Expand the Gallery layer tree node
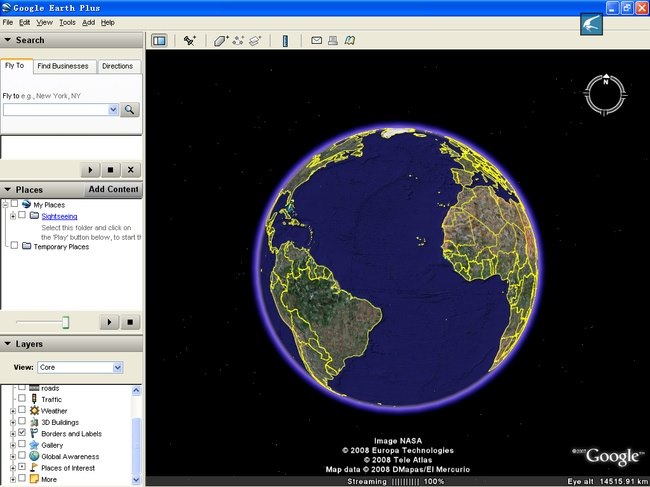This screenshot has height=487, width=650. [13, 446]
